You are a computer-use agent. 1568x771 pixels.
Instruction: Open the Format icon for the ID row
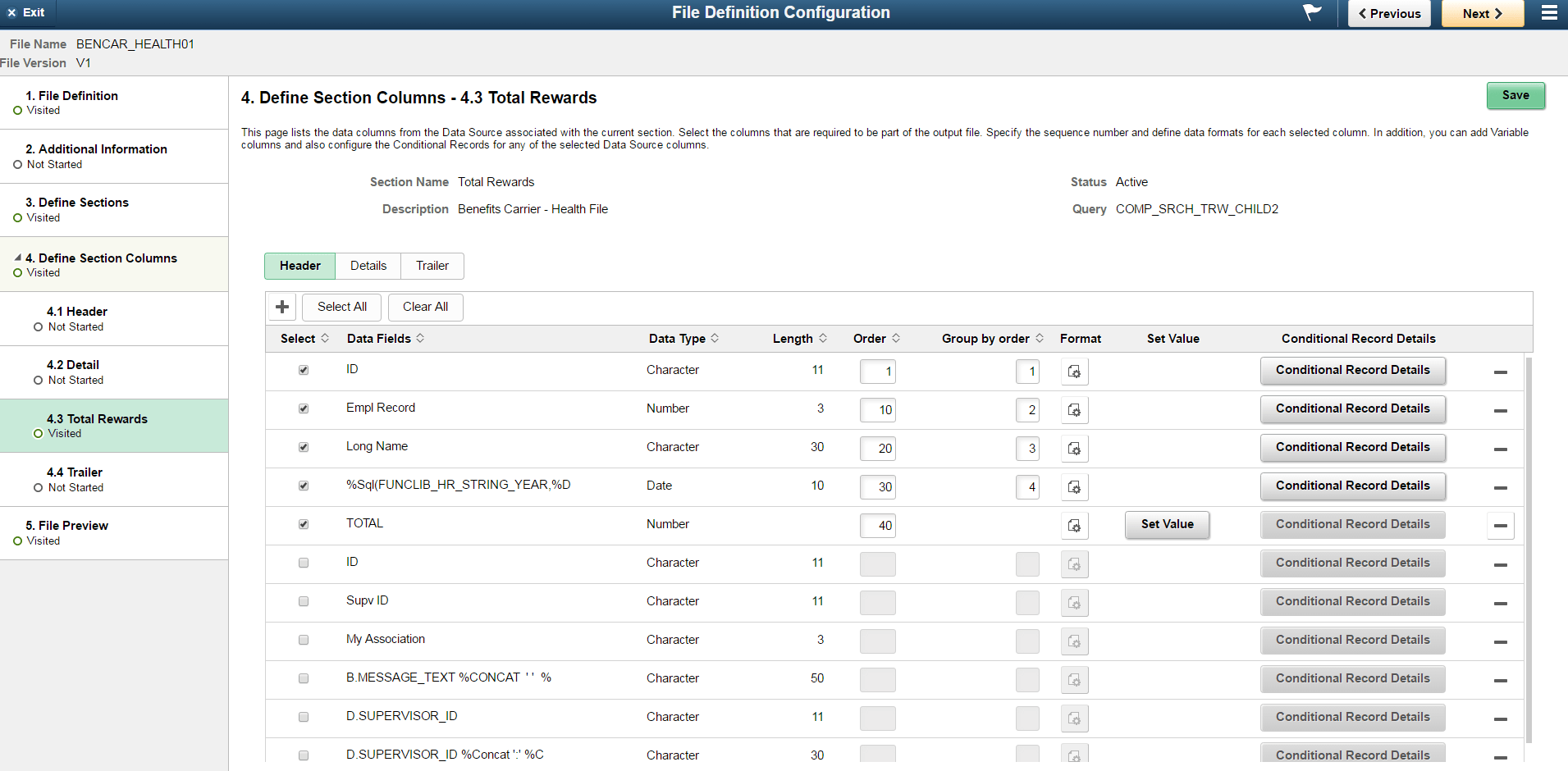click(1074, 371)
